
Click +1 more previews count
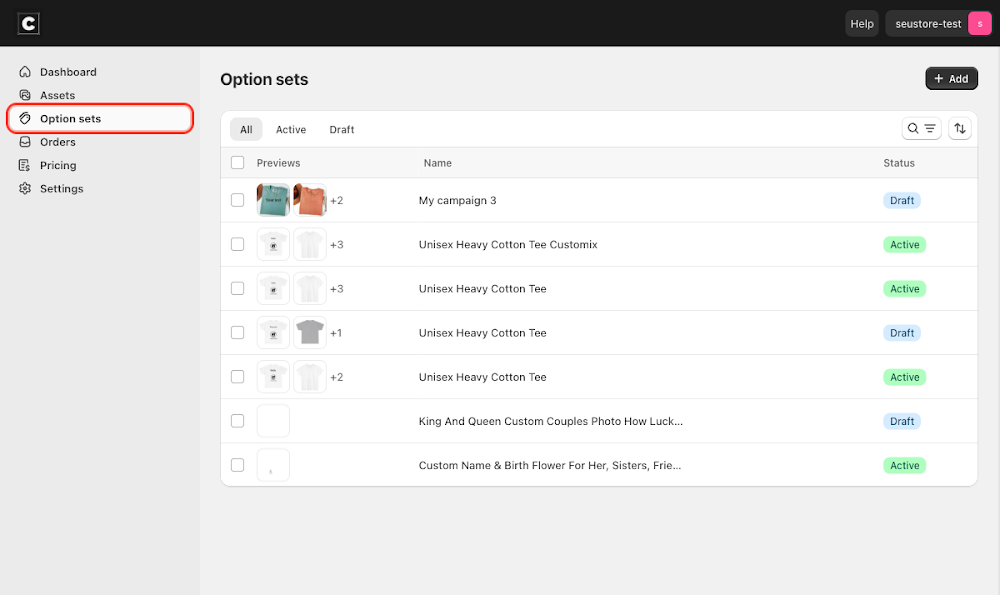point(336,333)
